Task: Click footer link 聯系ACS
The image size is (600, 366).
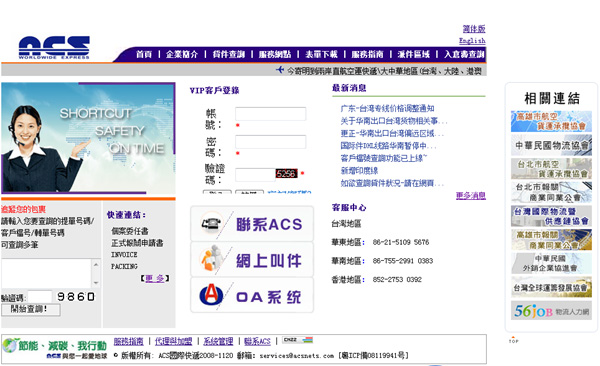Action: click(x=257, y=341)
